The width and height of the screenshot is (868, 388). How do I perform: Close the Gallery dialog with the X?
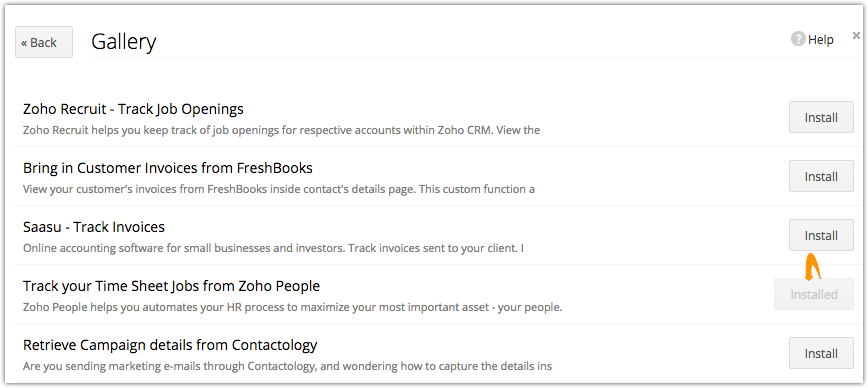click(x=856, y=35)
